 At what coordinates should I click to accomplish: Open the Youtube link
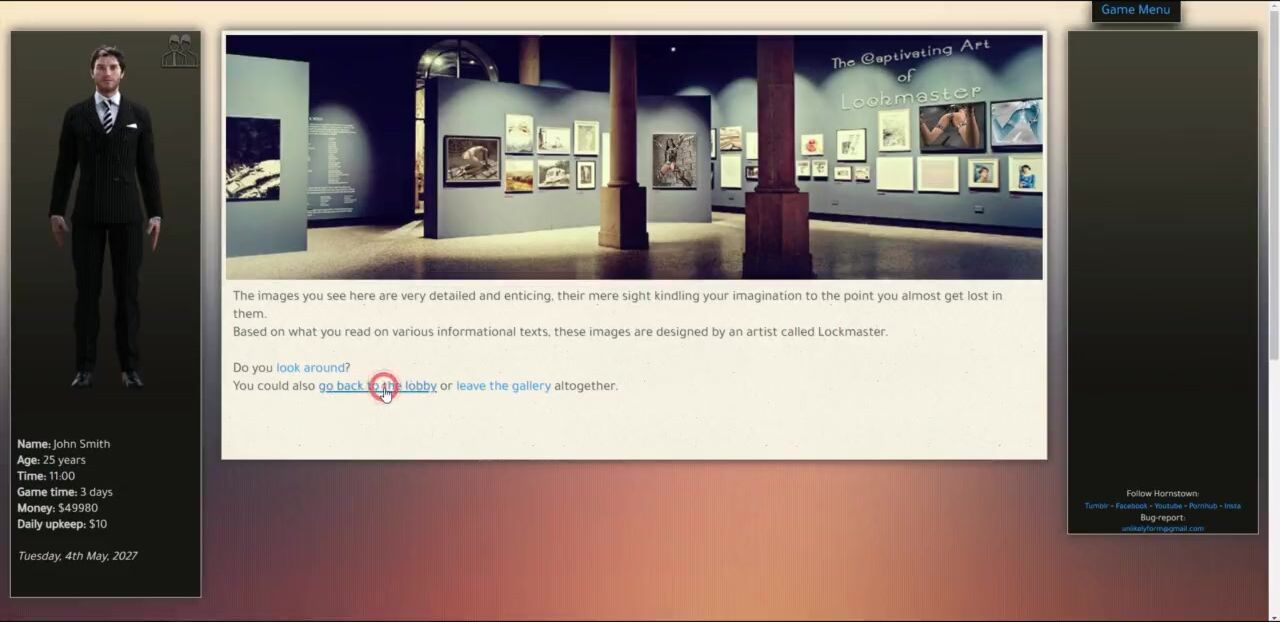[1168, 506]
